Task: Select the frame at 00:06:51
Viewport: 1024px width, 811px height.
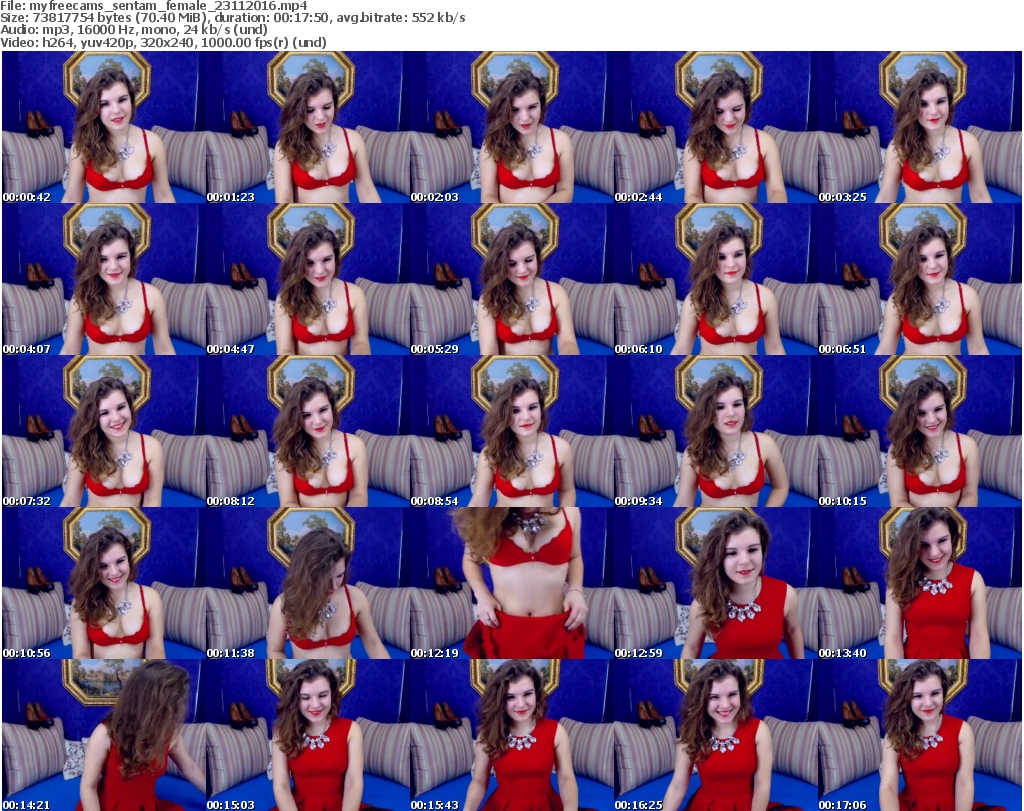Action: [920, 279]
